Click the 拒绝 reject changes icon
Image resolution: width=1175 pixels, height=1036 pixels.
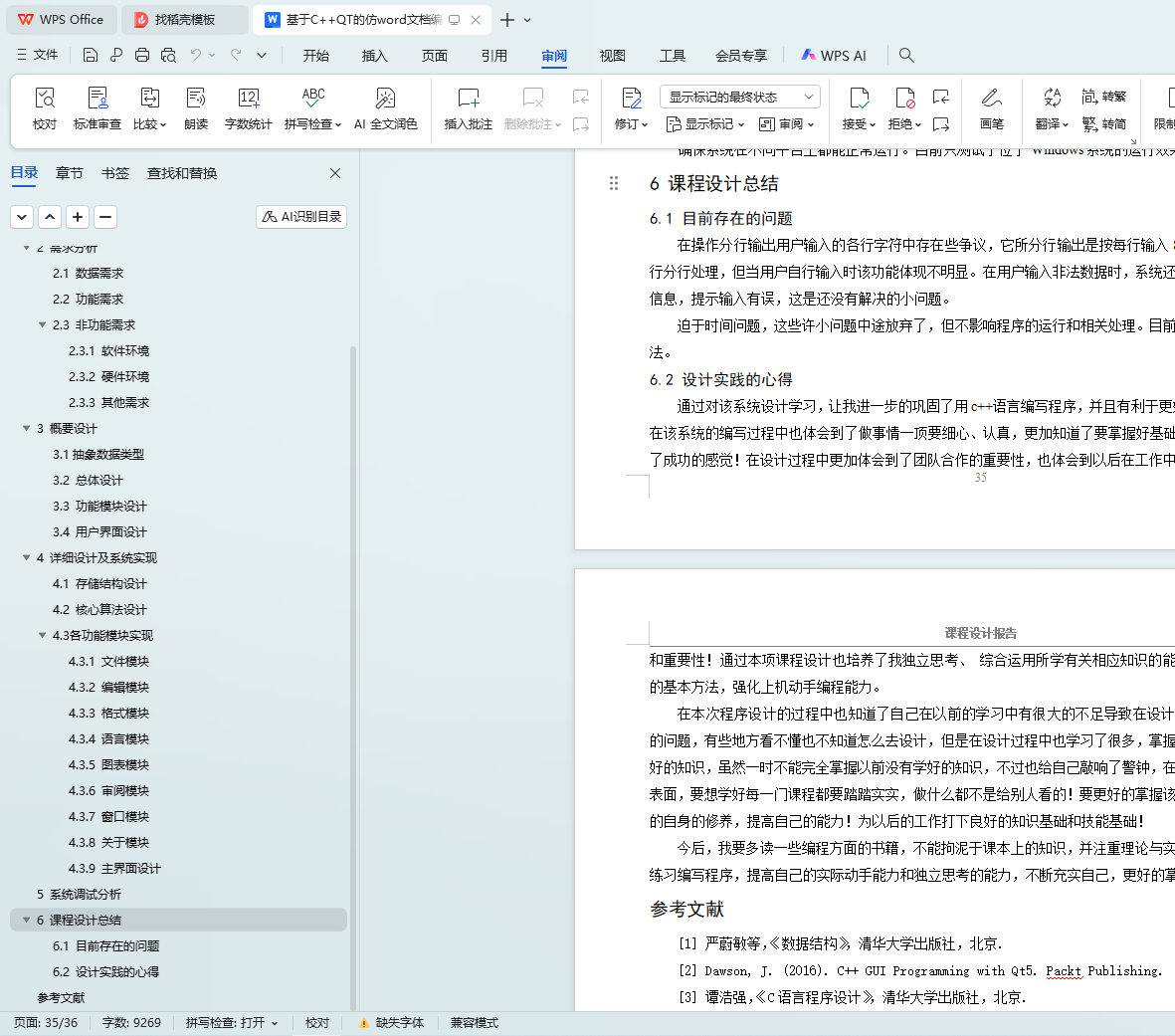[904, 99]
